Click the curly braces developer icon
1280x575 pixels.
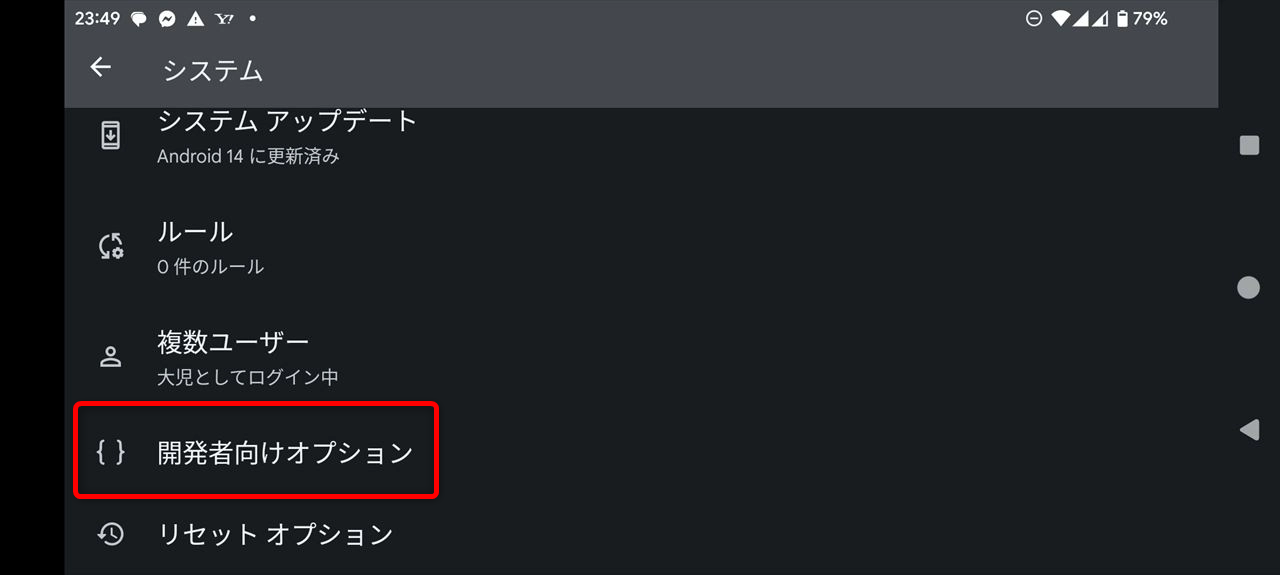(111, 452)
